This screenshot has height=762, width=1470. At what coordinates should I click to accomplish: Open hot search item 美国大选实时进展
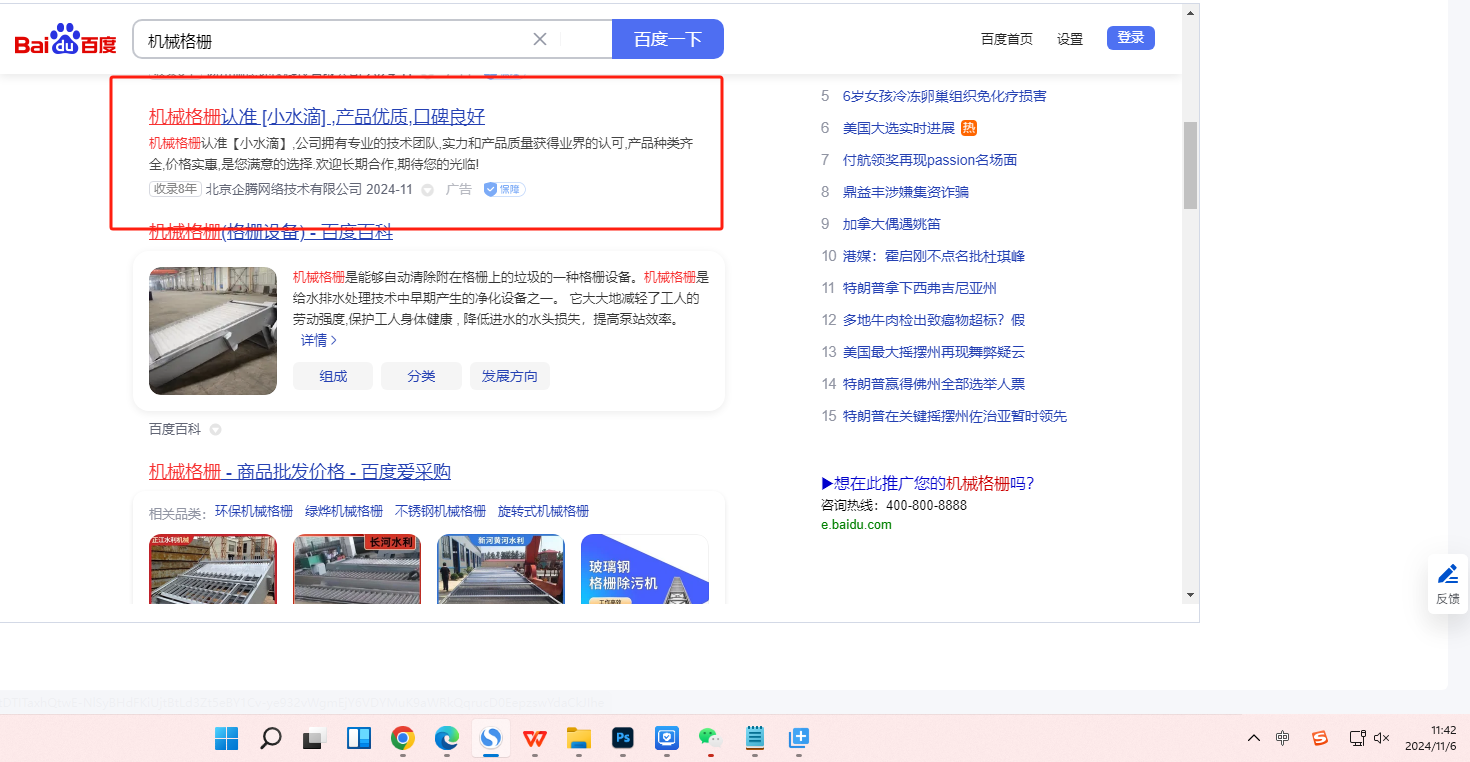(898, 128)
